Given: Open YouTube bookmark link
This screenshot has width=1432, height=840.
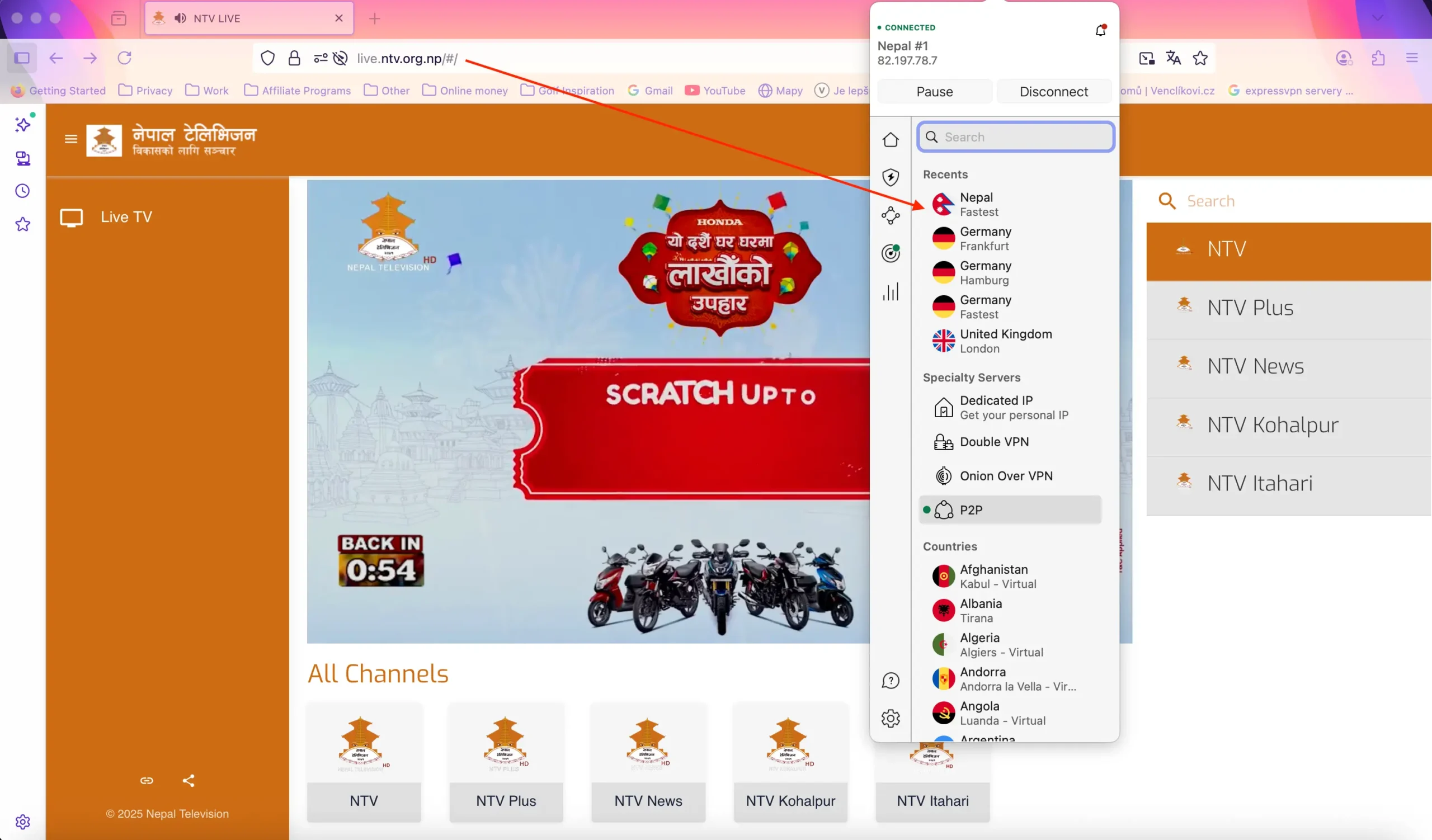Looking at the screenshot, I should [x=715, y=90].
